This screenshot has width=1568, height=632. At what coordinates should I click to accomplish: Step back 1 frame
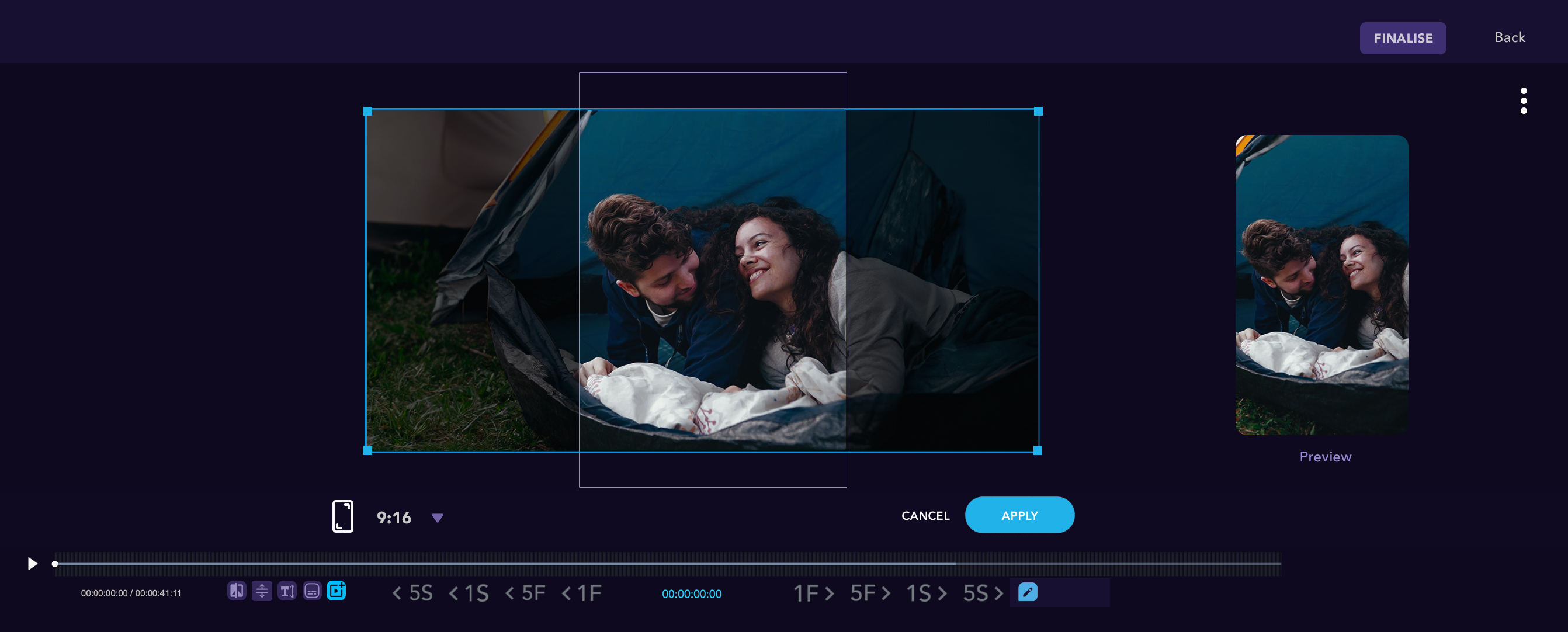click(582, 593)
